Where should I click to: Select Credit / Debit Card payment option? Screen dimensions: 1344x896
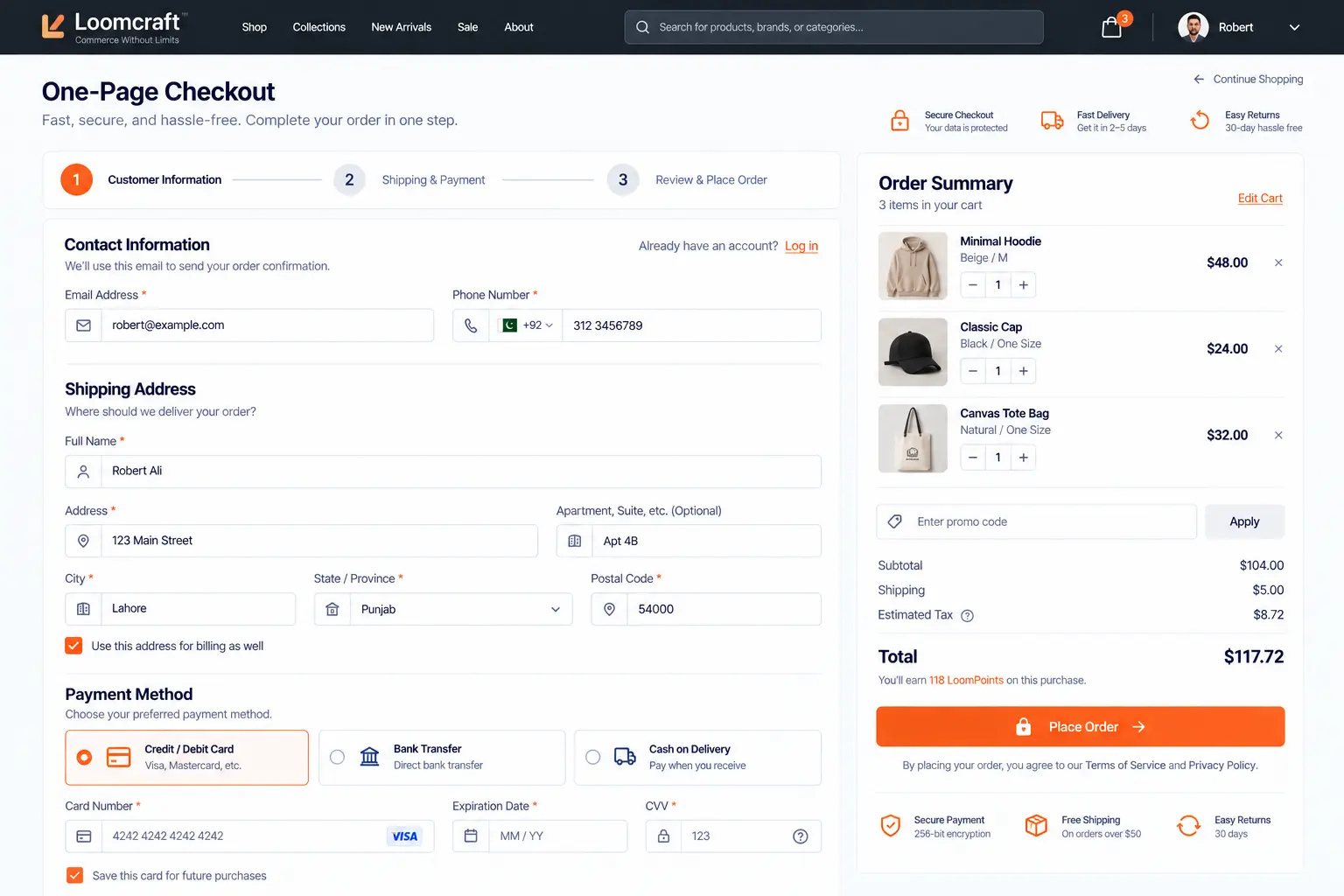[x=186, y=758]
